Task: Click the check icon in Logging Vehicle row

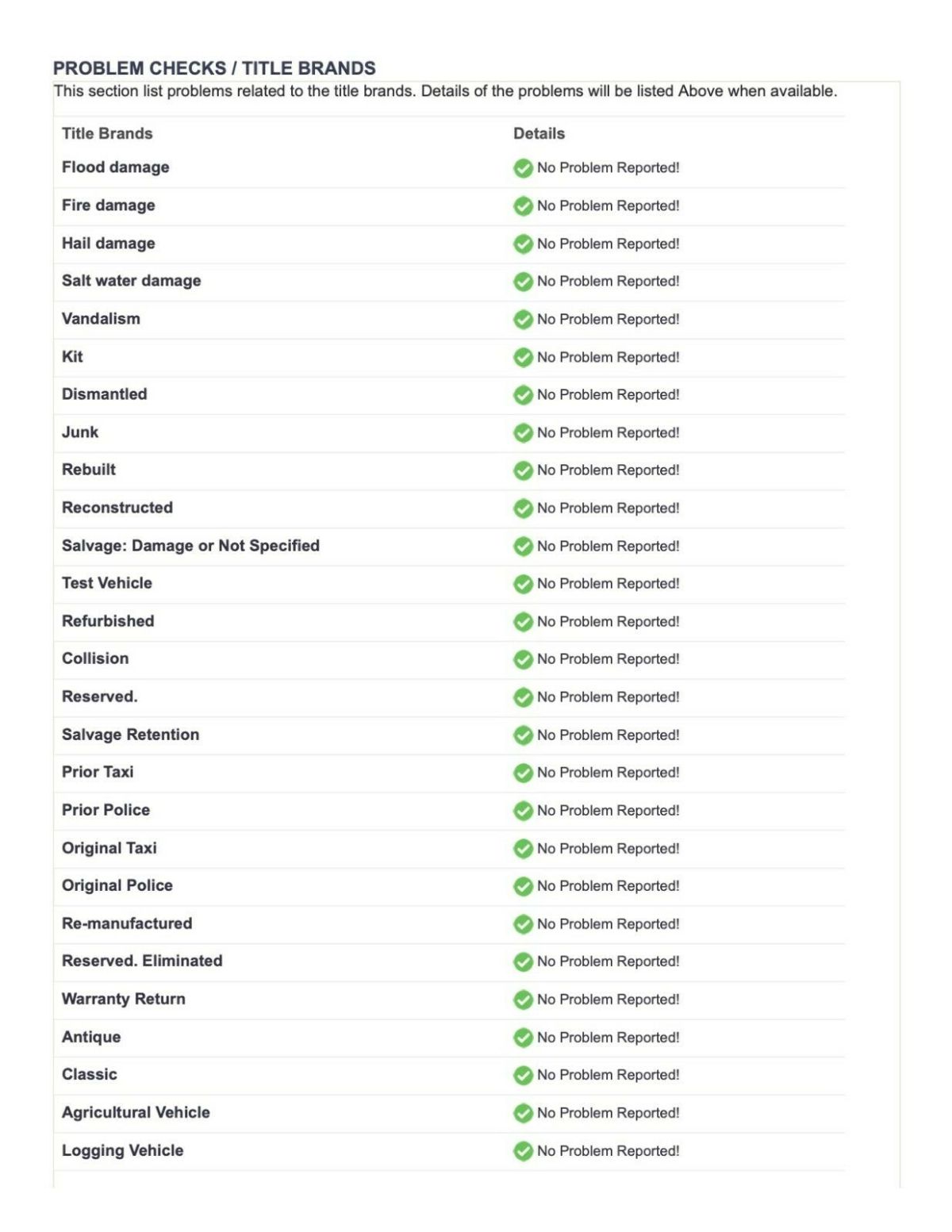Action: click(523, 1151)
